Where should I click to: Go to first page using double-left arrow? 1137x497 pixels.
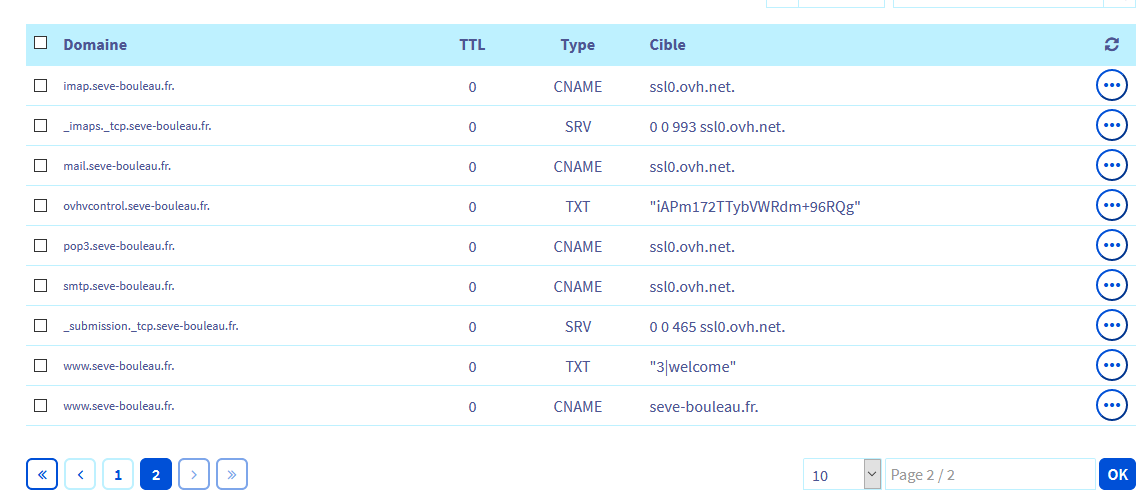(x=42, y=475)
